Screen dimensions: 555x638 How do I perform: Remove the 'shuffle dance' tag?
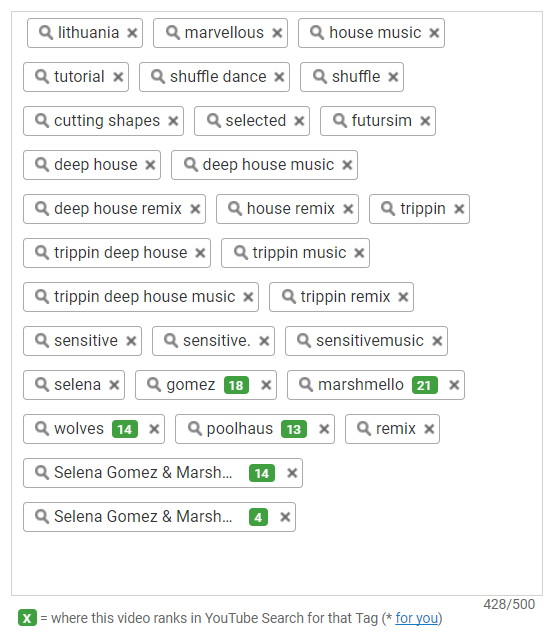click(x=279, y=77)
